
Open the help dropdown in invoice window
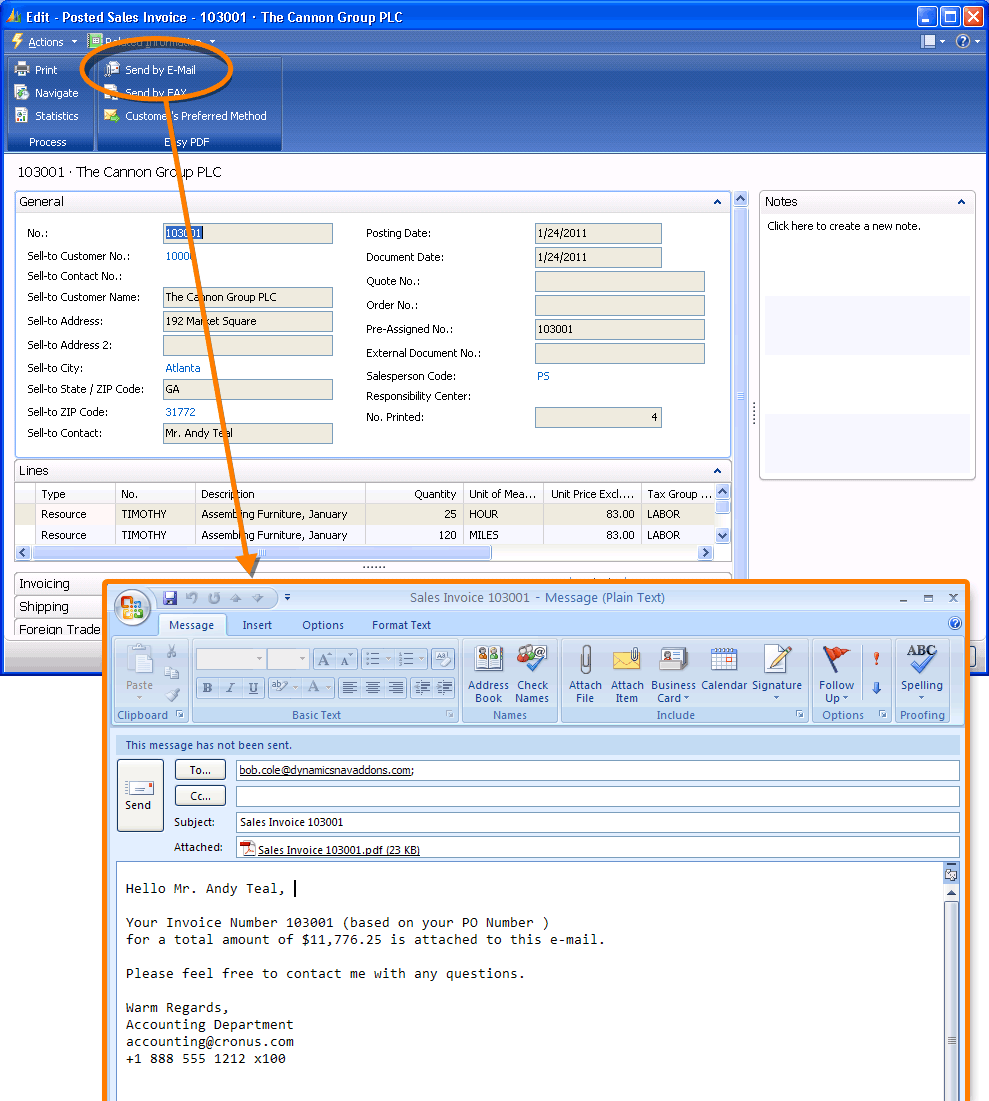point(967,41)
